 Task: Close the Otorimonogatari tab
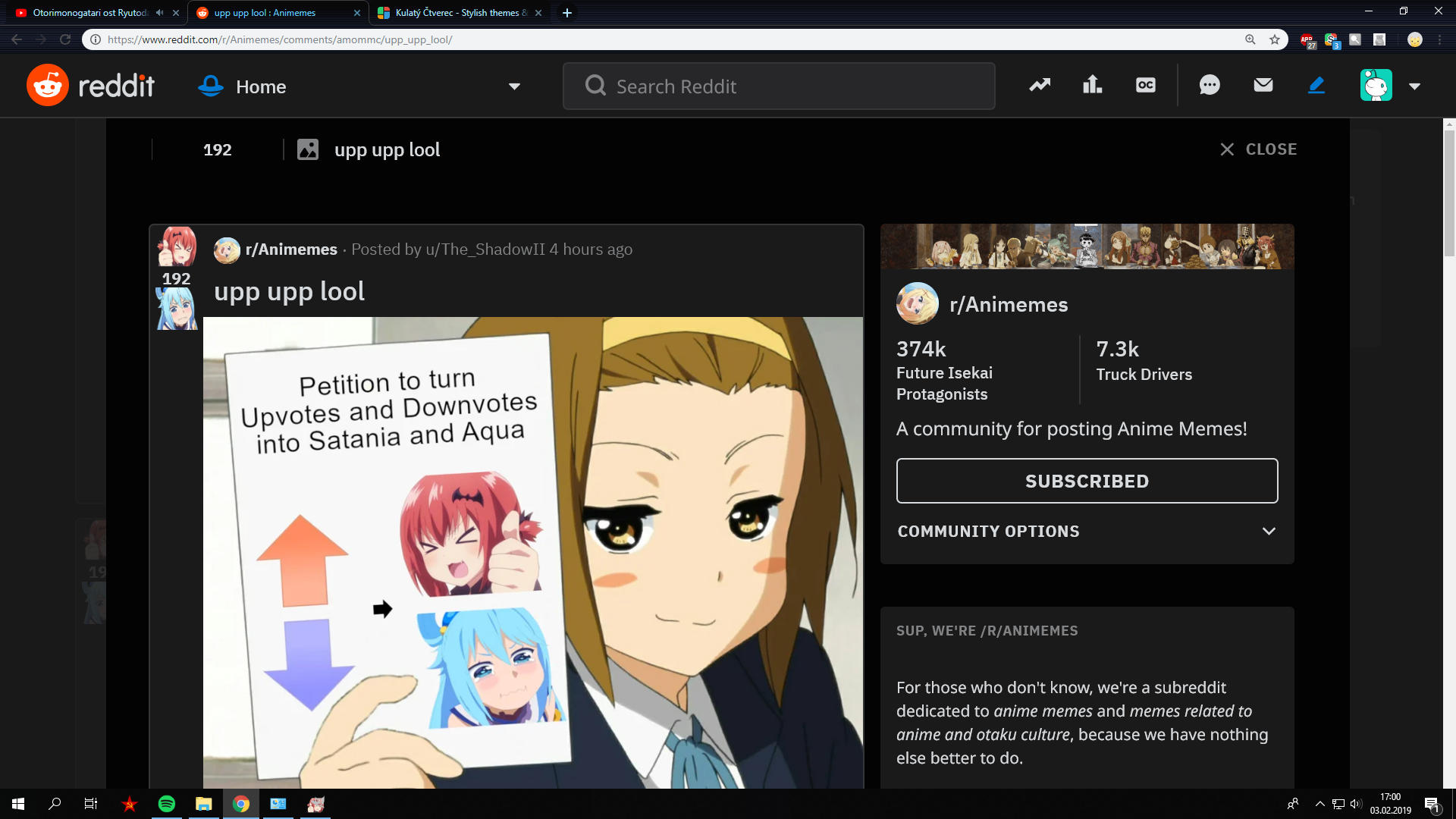[x=176, y=13]
